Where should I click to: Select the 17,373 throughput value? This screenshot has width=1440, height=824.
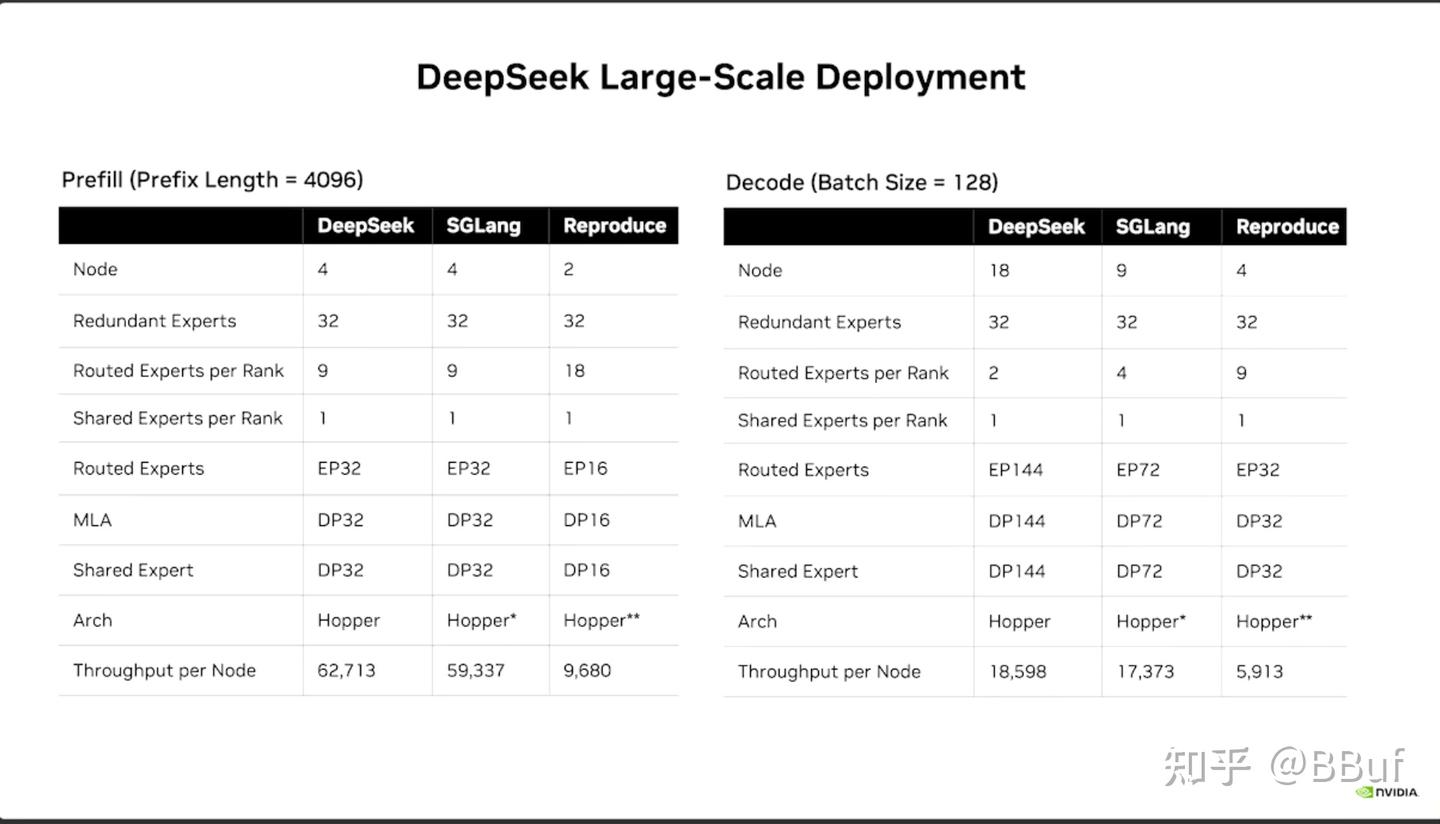coord(1145,672)
